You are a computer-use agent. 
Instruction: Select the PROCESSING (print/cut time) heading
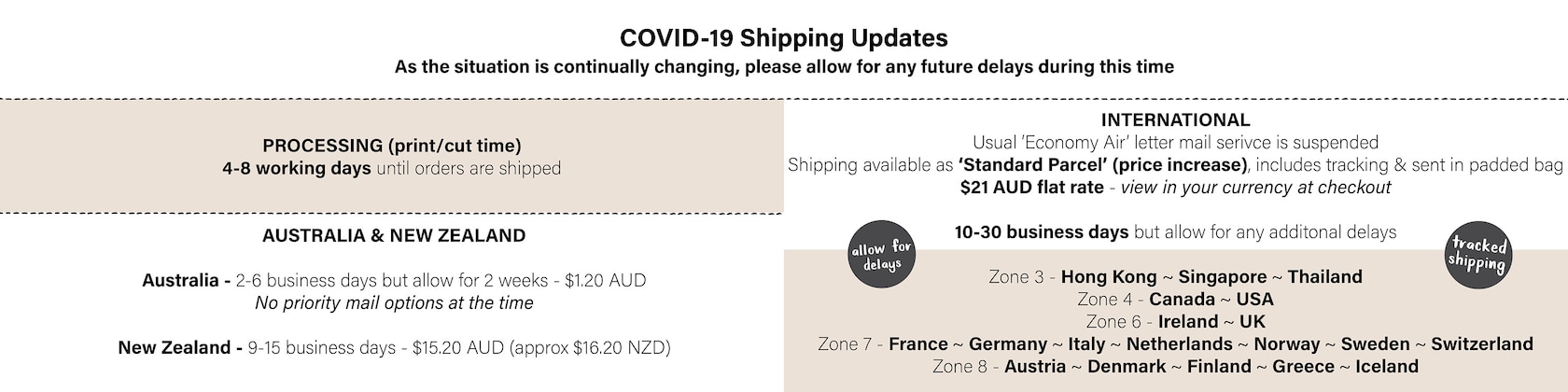pos(392,146)
